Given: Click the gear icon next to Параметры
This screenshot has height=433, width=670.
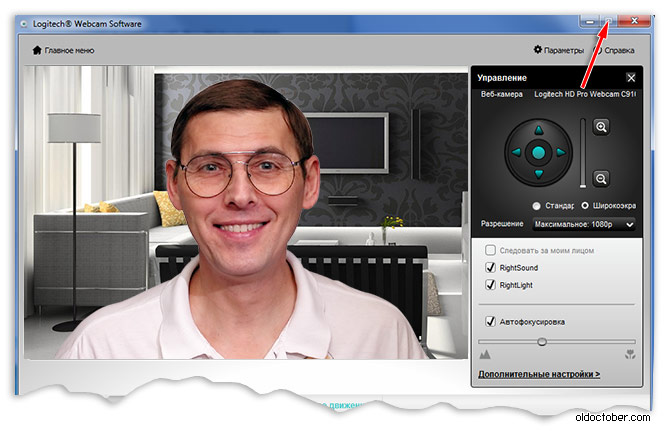Looking at the screenshot, I should (538, 50).
